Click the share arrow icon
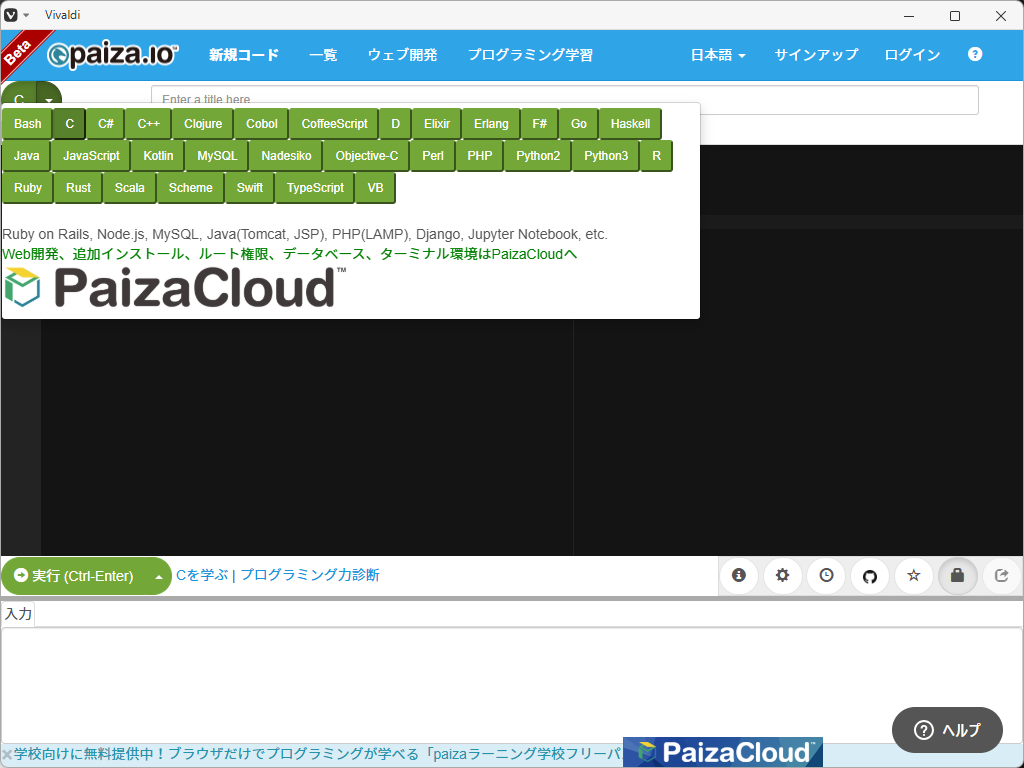The image size is (1024, 768). (x=1001, y=575)
